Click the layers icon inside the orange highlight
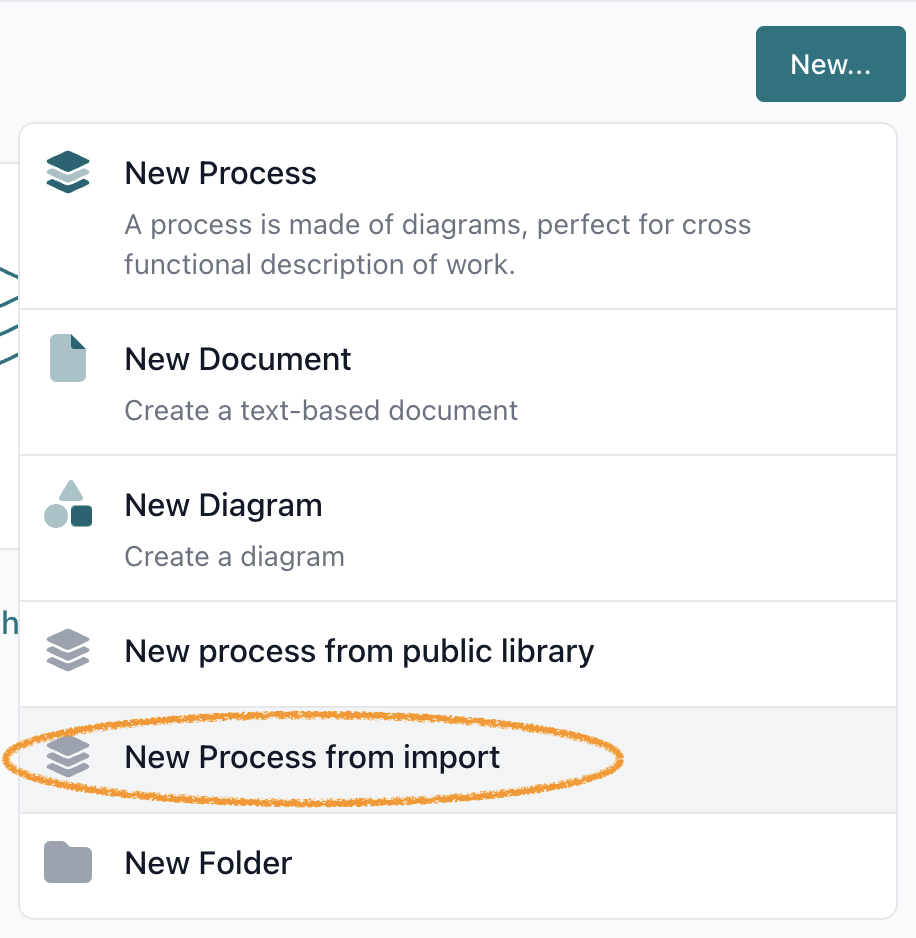Viewport: 916px width, 938px height. tap(68, 756)
